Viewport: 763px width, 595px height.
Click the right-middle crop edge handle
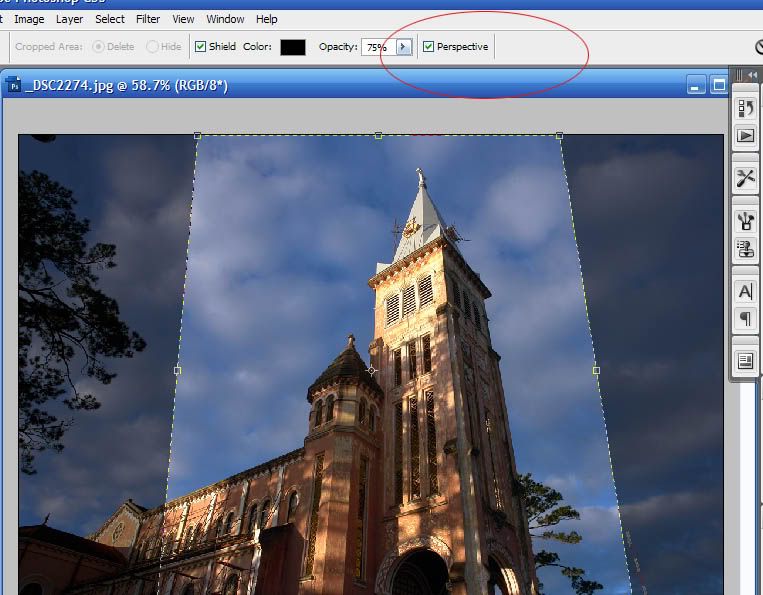pyautogui.click(x=597, y=371)
